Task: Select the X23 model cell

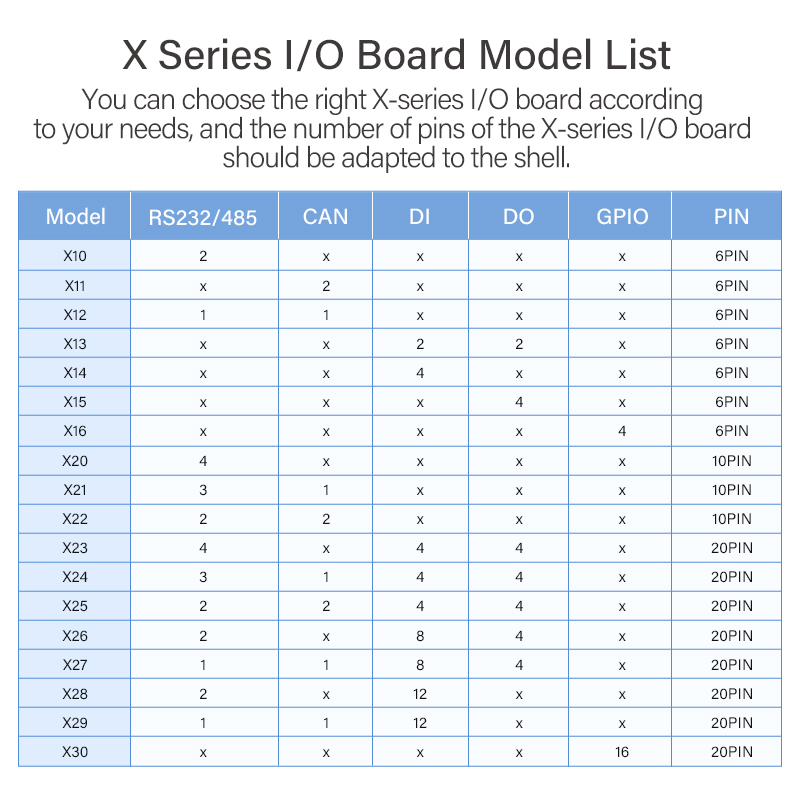Action: [75, 548]
